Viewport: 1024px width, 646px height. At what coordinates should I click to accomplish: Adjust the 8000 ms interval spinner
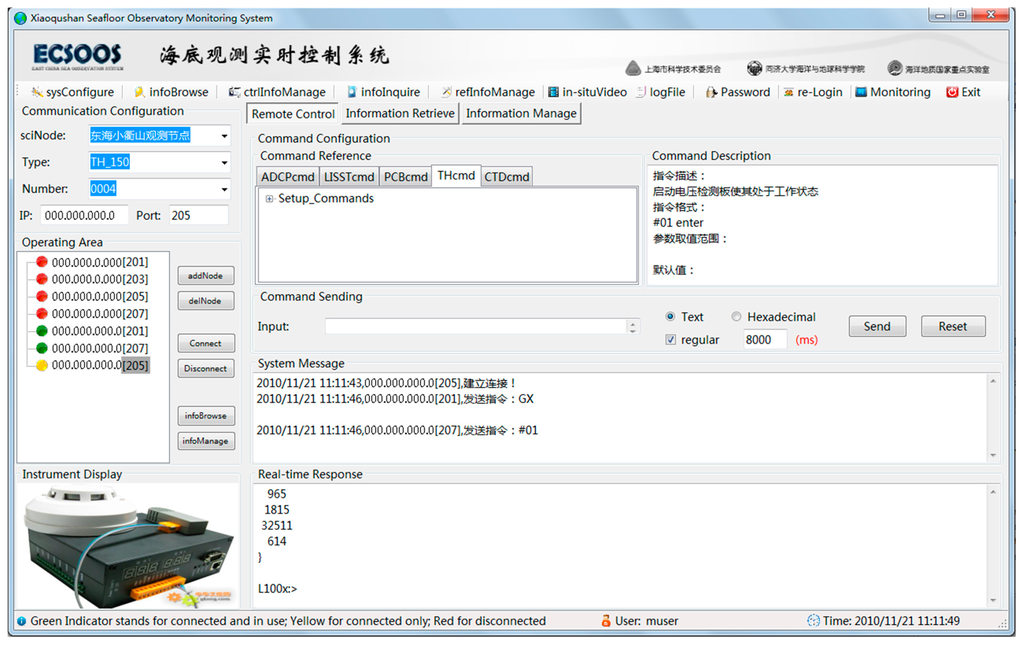[x=764, y=339]
